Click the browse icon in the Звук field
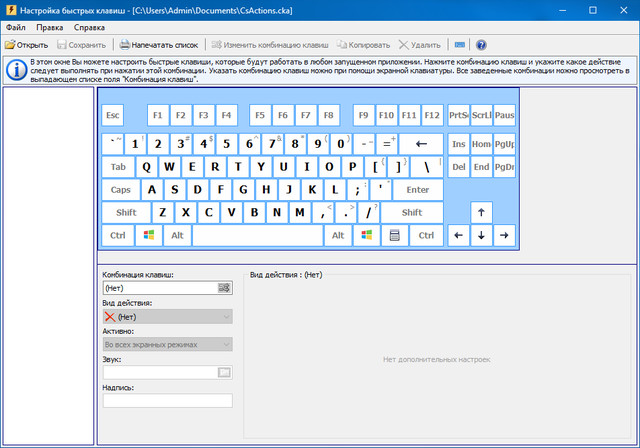640x448 pixels. coord(225,373)
